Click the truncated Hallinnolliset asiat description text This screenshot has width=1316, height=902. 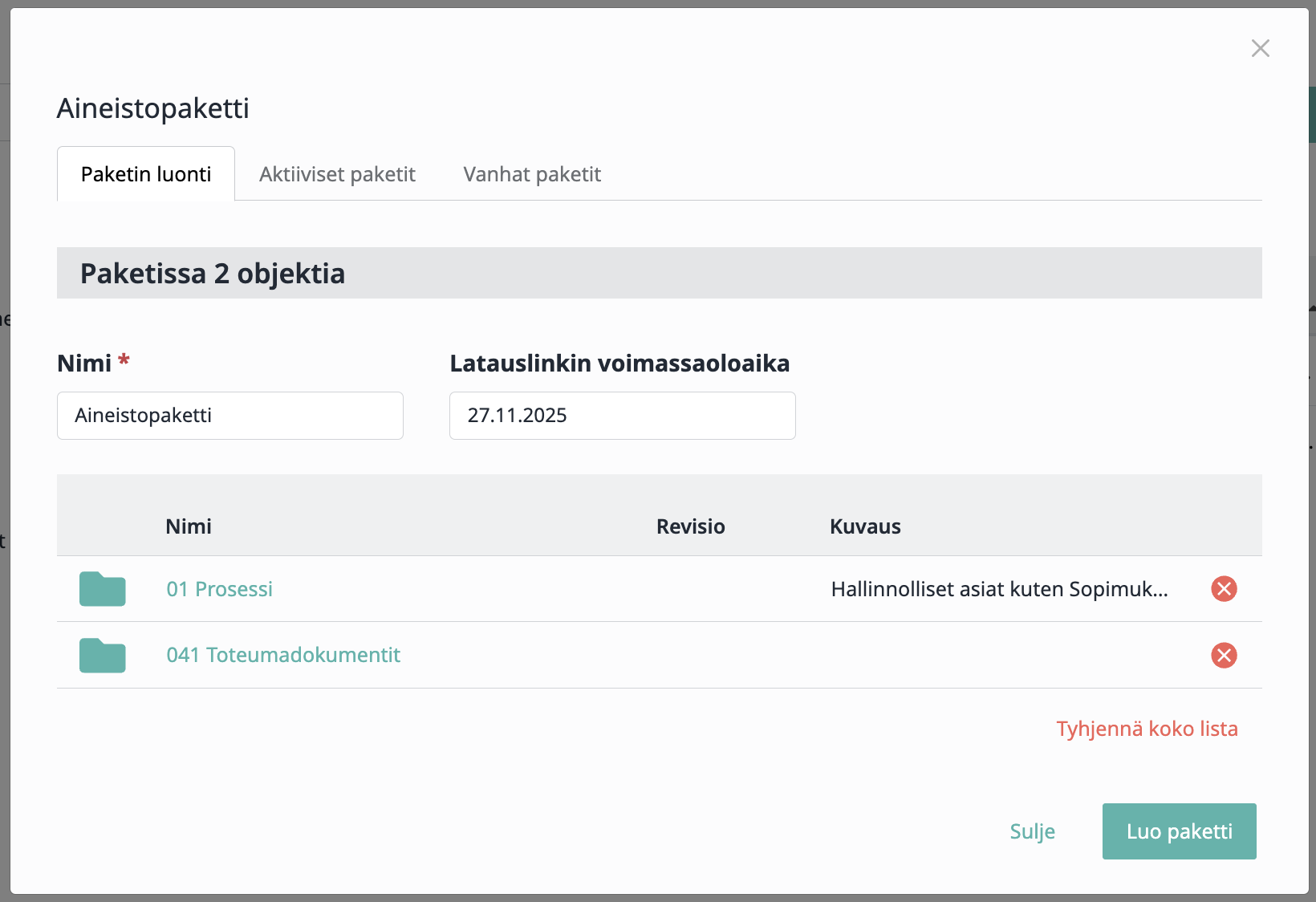[x=999, y=589]
